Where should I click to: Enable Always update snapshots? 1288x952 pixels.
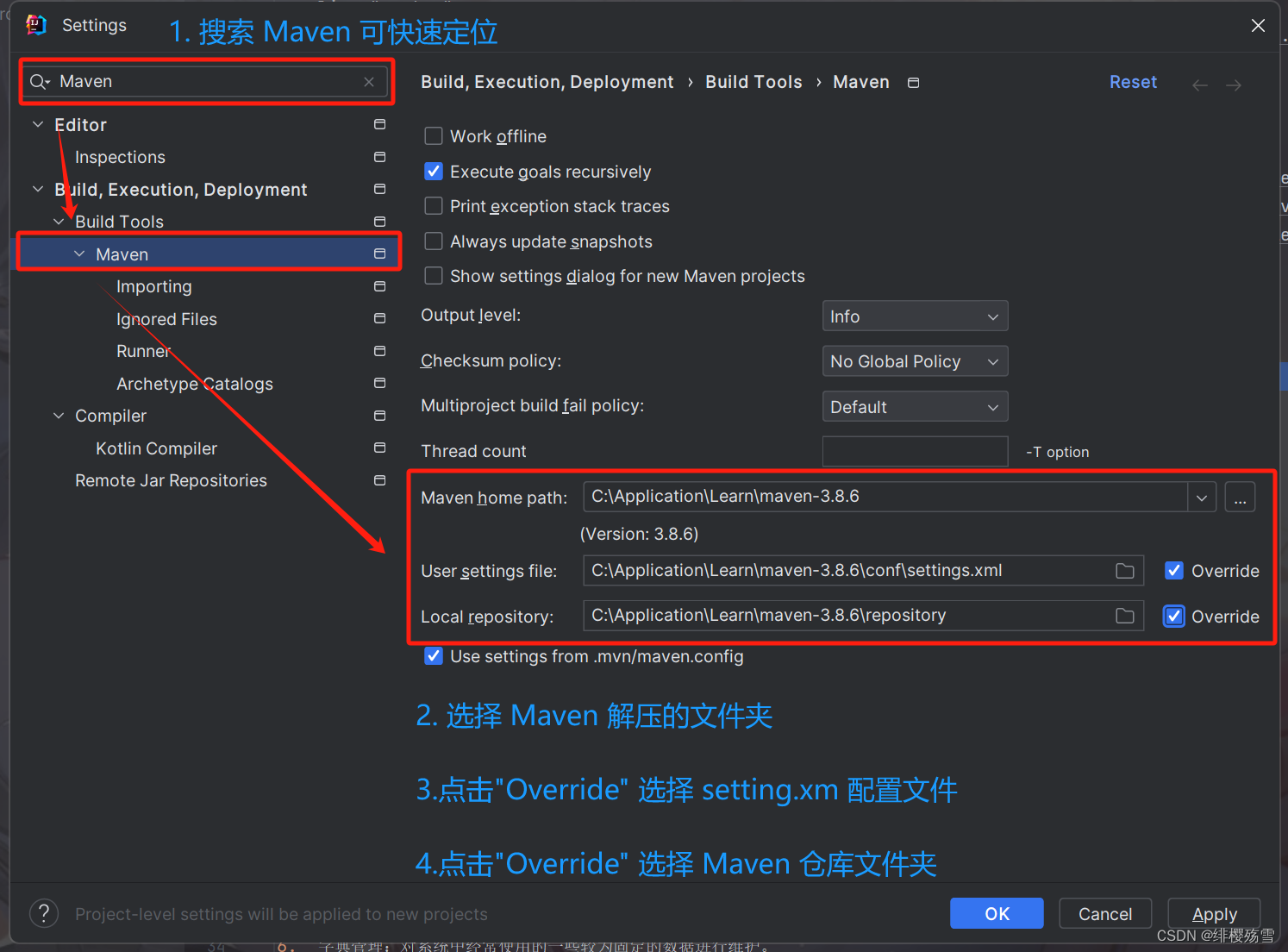tap(434, 241)
